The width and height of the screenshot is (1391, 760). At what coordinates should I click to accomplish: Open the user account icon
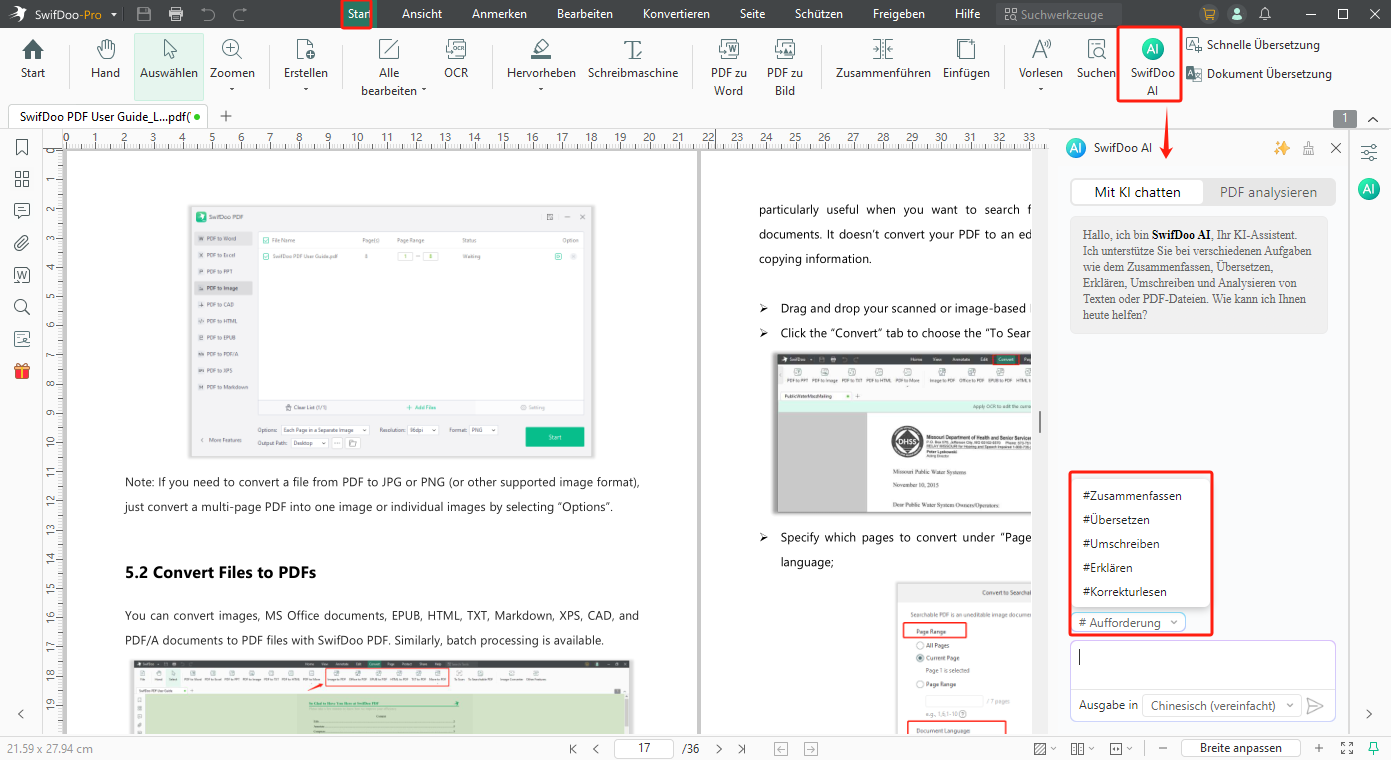click(1238, 14)
